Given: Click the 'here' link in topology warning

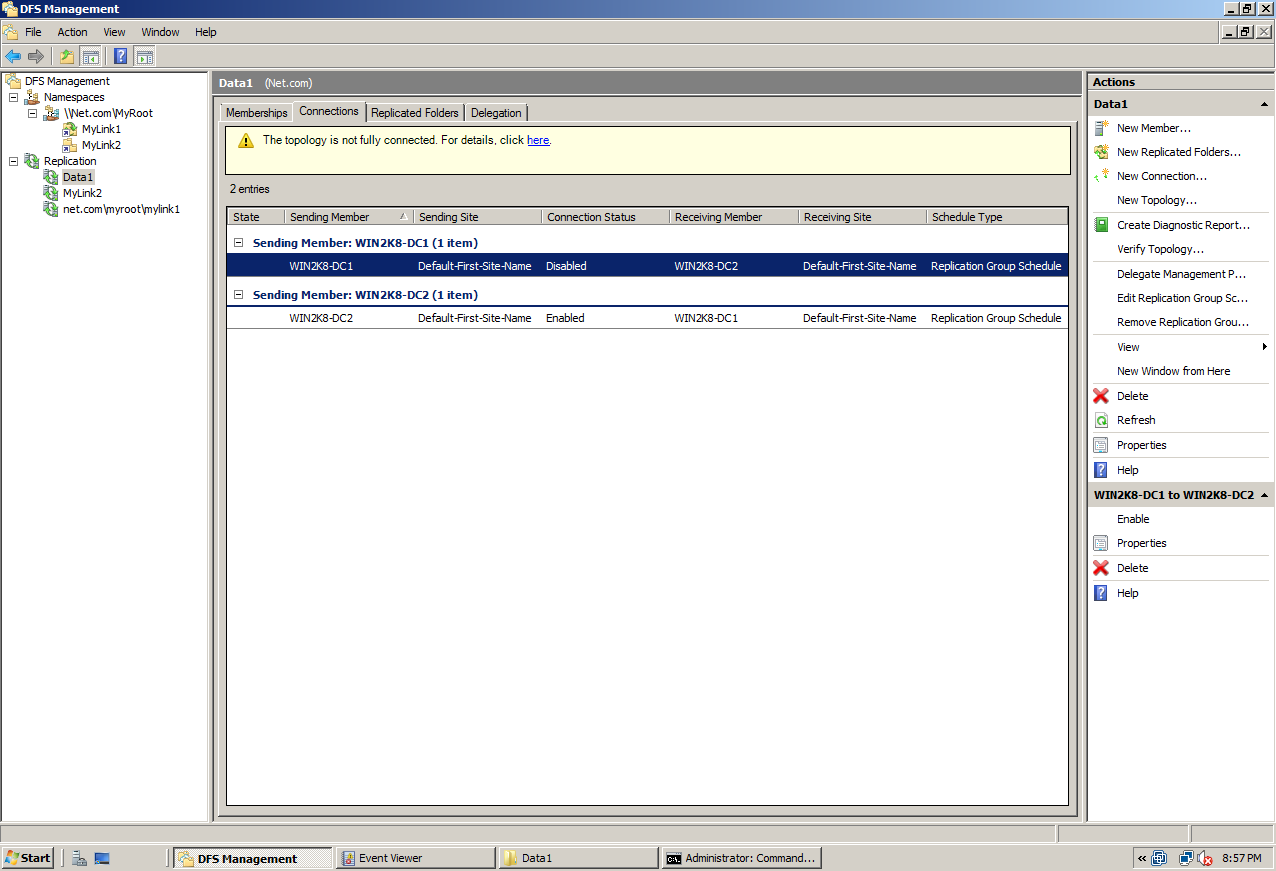Looking at the screenshot, I should point(538,140).
